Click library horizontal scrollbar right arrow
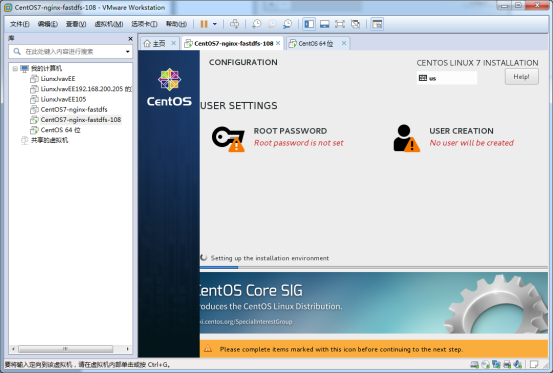 128,349
